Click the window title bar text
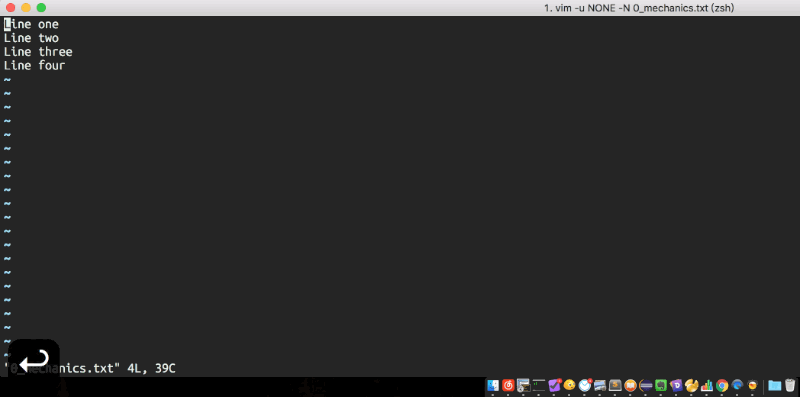 point(639,8)
